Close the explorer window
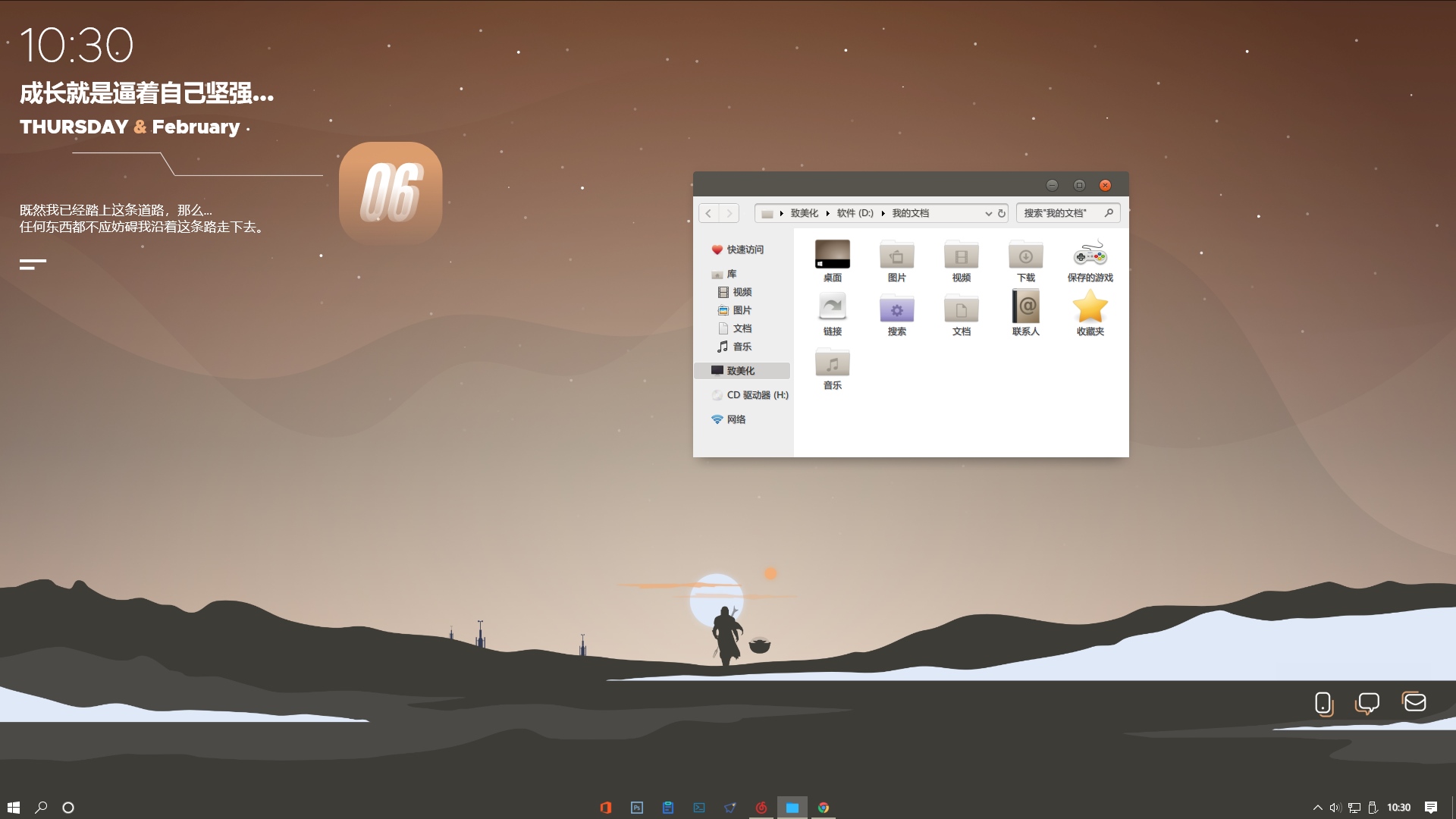 tap(1105, 185)
